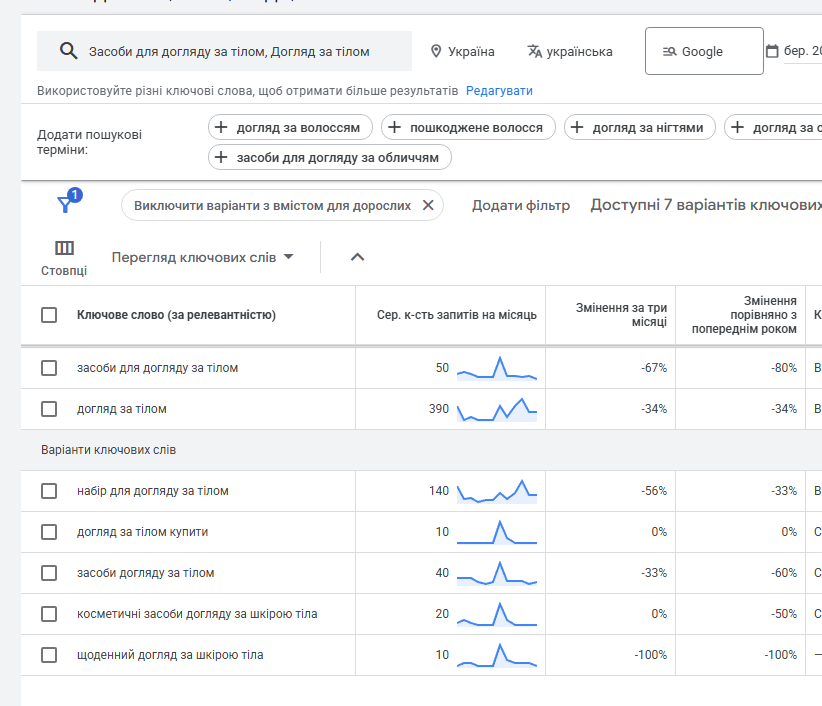This screenshot has height=706, width=822.
Task: Add the 'пошкоджене волосся' suggestion
Action: (x=468, y=127)
